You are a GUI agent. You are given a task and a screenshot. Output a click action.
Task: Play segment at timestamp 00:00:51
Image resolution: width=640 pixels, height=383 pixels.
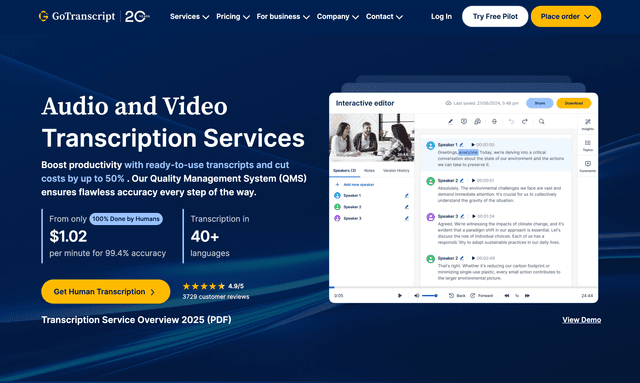coord(473,180)
